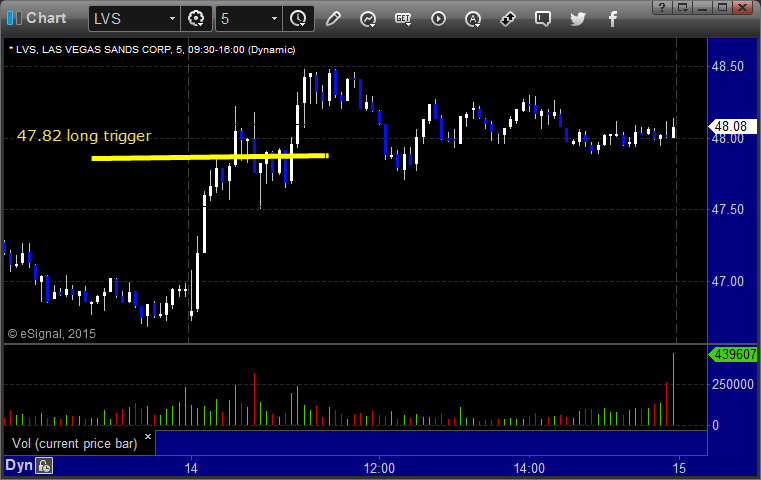This screenshot has width=761, height=480.
Task: Click the 47.00 price axis label
Action: [x=728, y=281]
